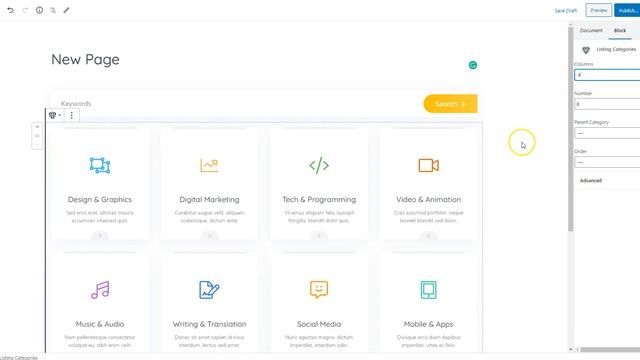This screenshot has width=640, height=360.
Task: Click Save Draft link
Action: pos(566,11)
